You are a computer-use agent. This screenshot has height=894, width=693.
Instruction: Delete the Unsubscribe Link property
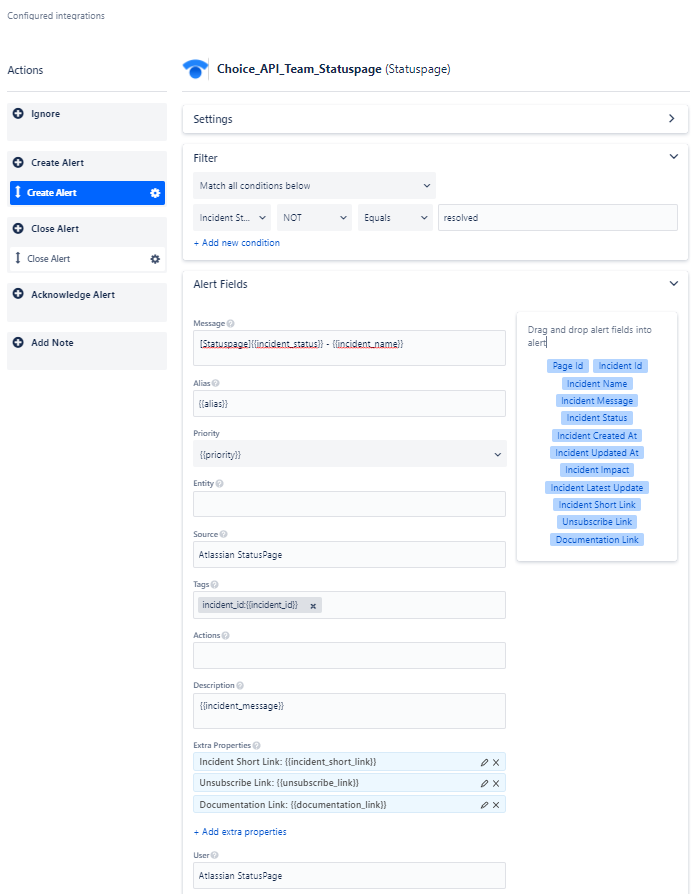click(496, 783)
